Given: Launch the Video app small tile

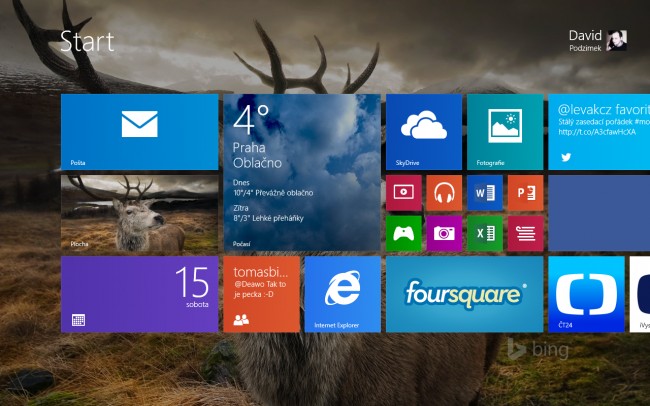Looking at the screenshot, I should click(404, 193).
